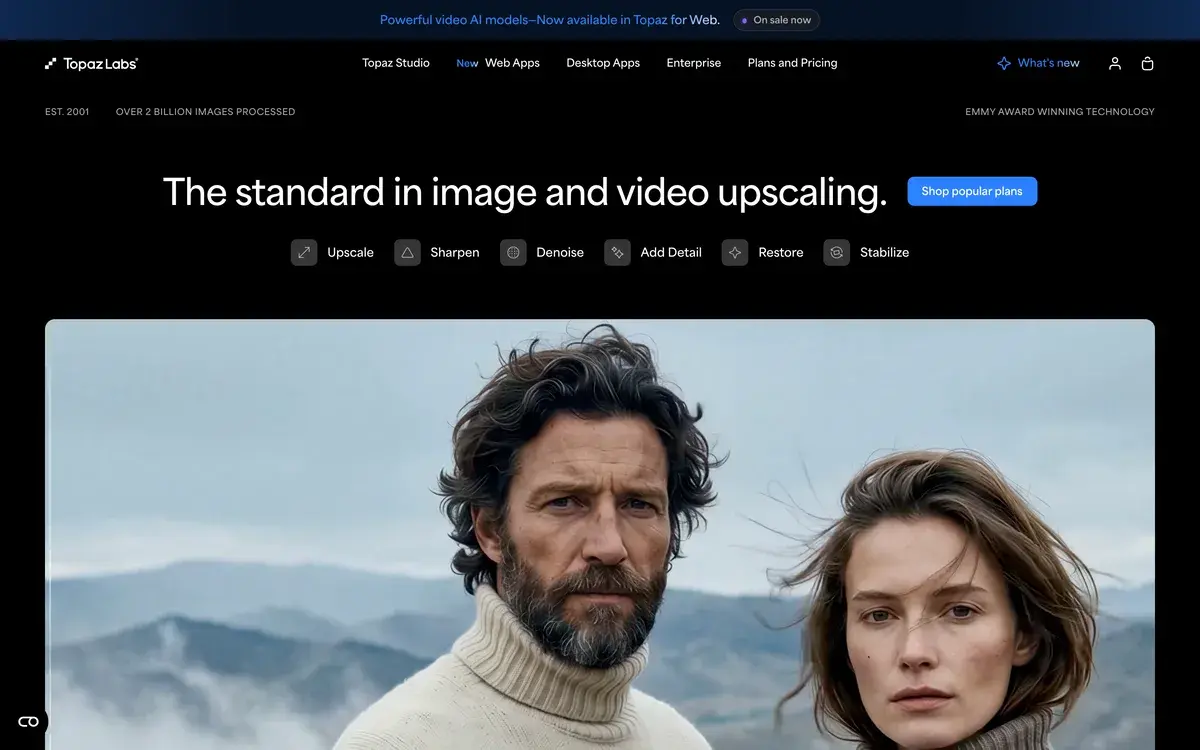
Task: Click the Upscale arrow icon
Action: point(304,253)
